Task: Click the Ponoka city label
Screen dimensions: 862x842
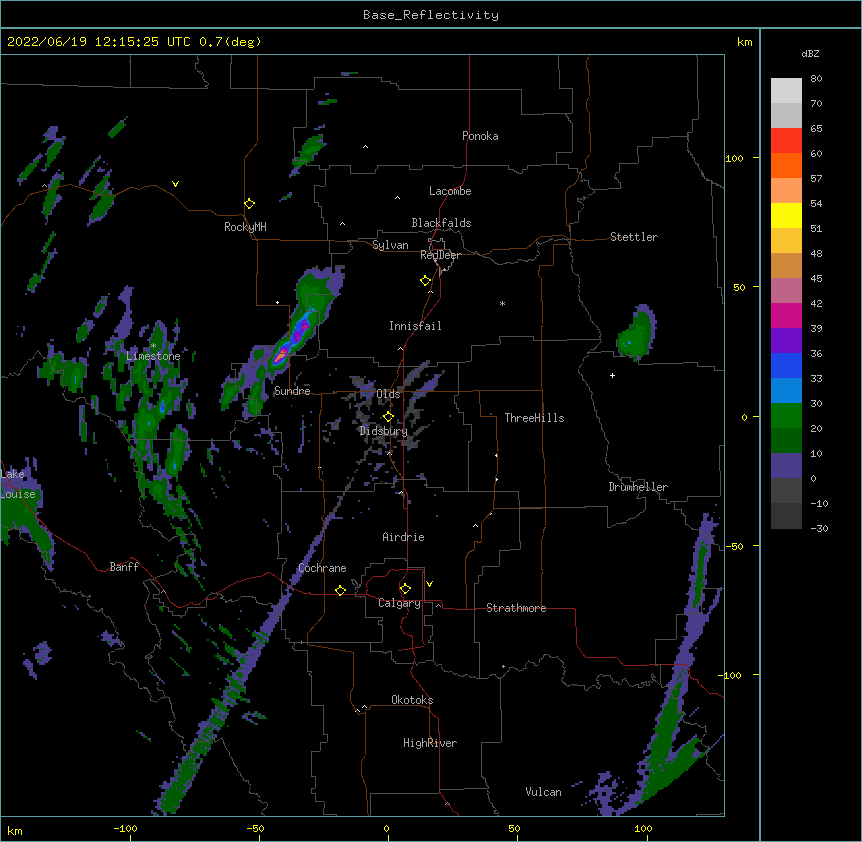Action: click(x=480, y=136)
